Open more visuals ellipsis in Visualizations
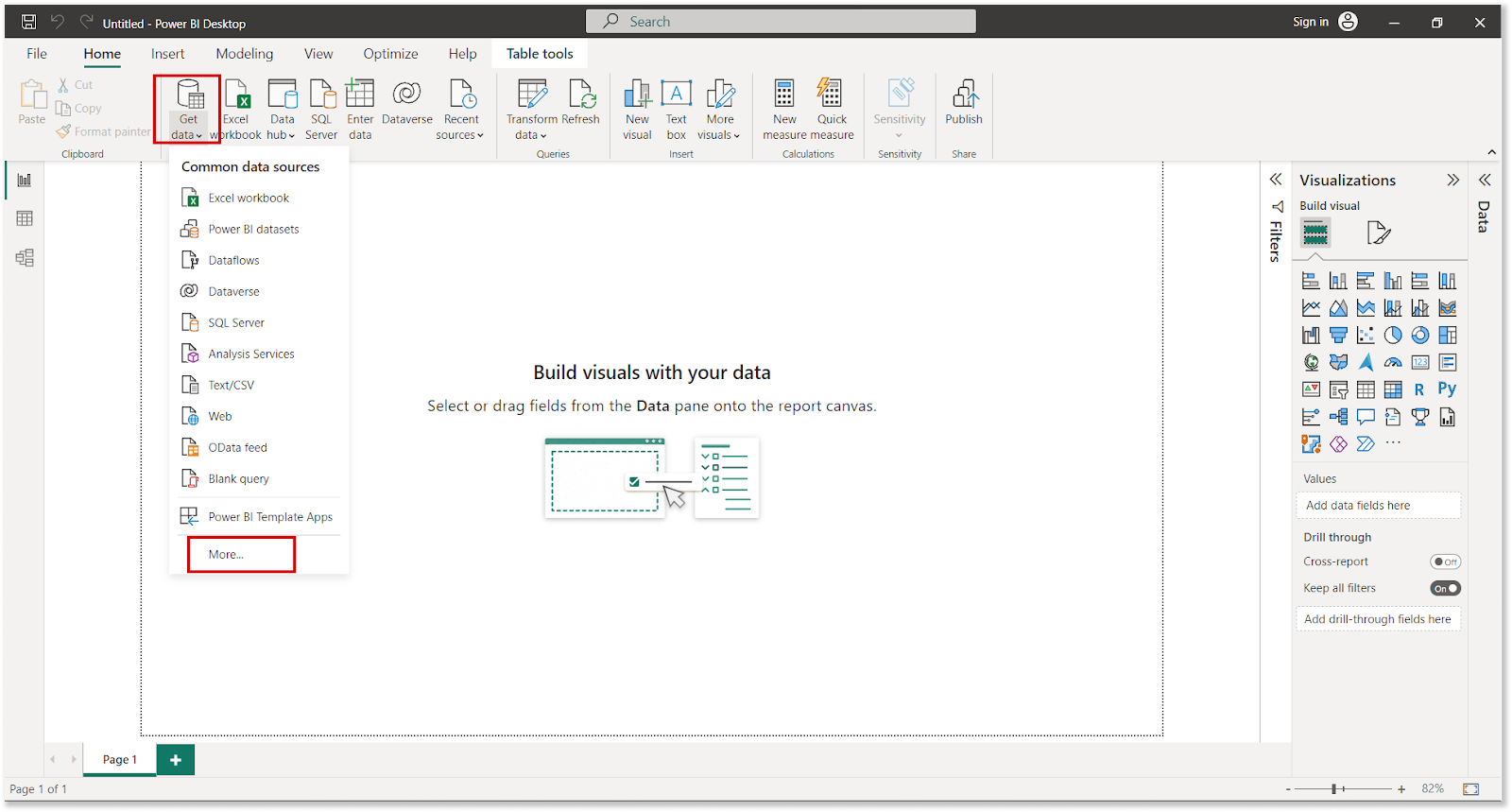 coord(1393,442)
